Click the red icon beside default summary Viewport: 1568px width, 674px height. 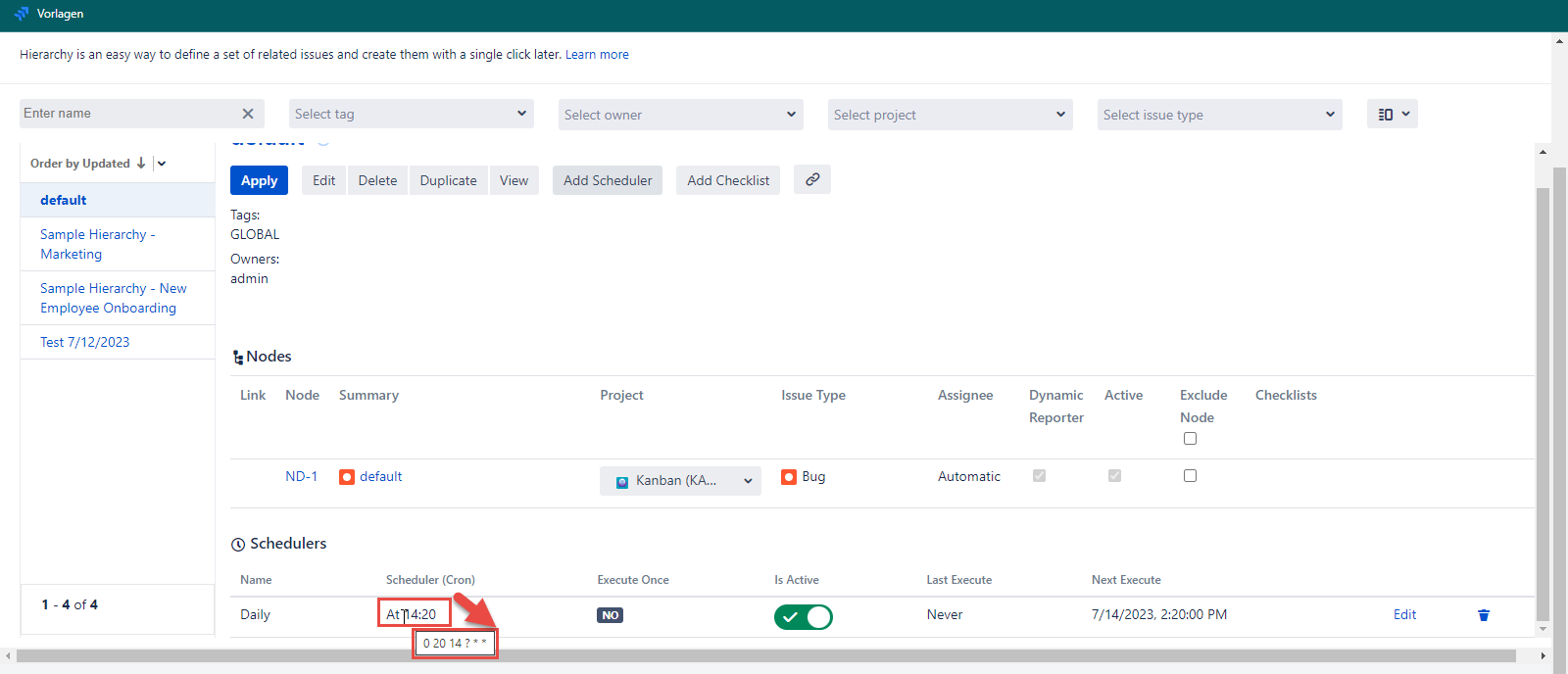click(347, 477)
